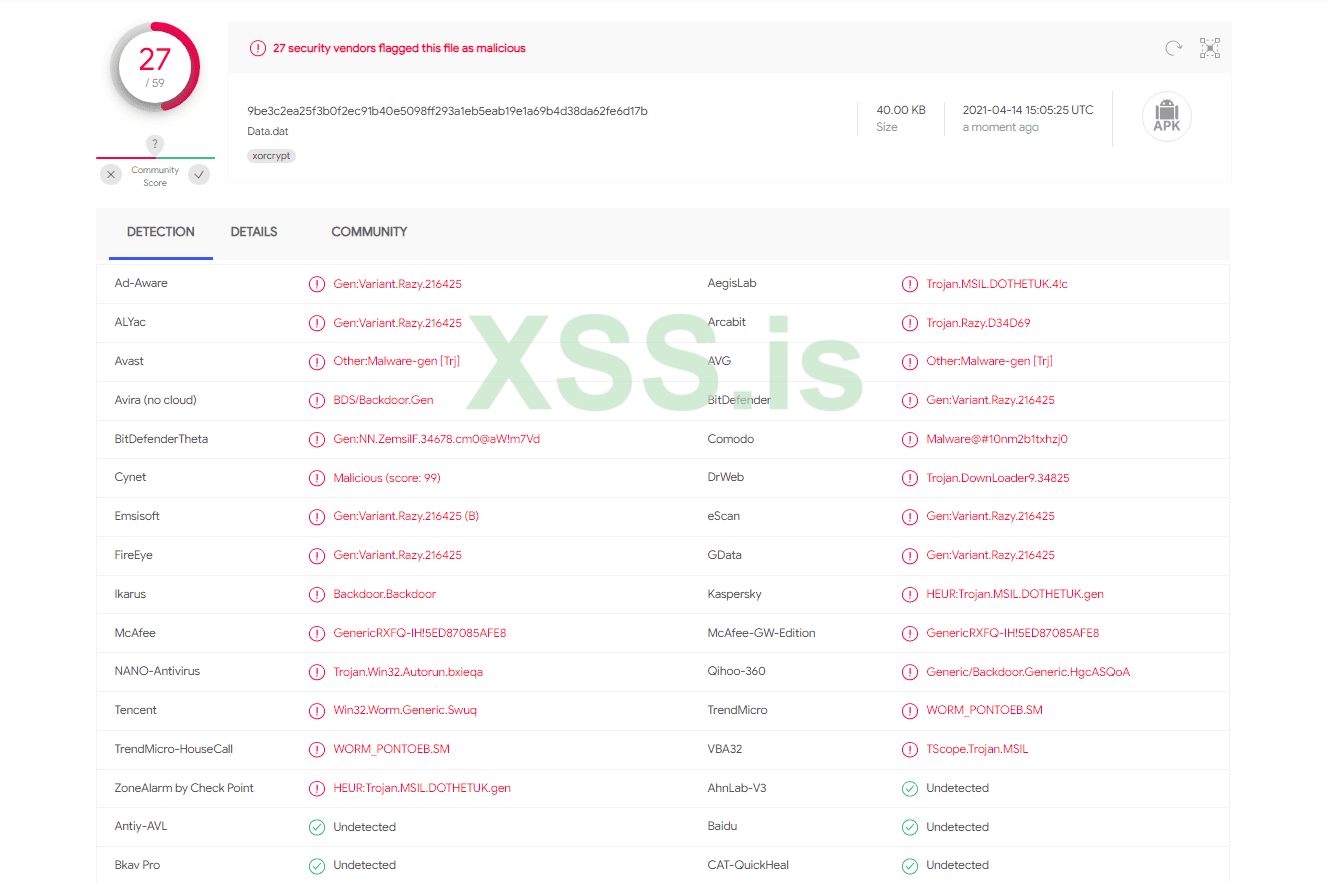The width and height of the screenshot is (1329, 882).
Task: Click the xorcrypt tag
Action: [x=271, y=156]
